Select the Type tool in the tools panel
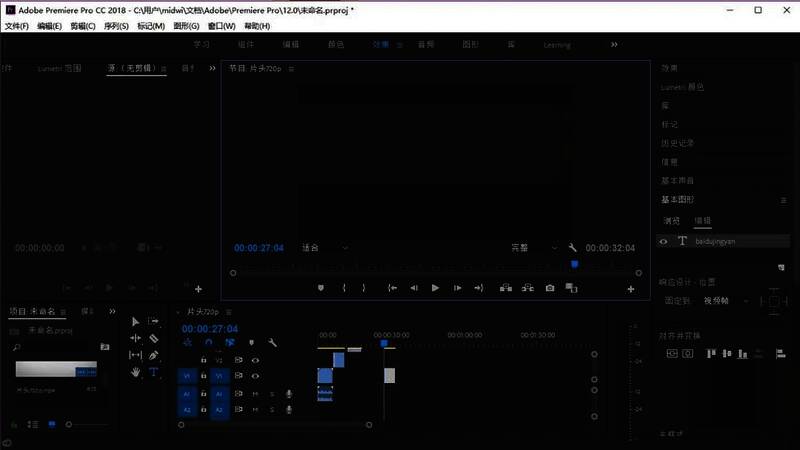This screenshot has height=450, width=800. pos(154,371)
